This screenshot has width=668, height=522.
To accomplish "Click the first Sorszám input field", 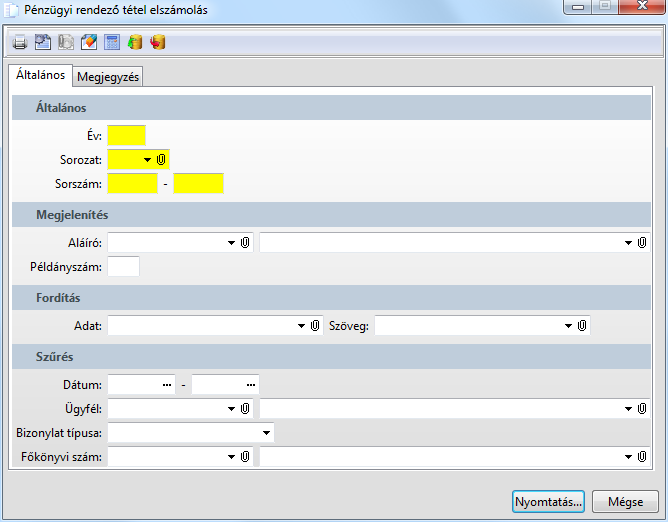I will tap(132, 184).
